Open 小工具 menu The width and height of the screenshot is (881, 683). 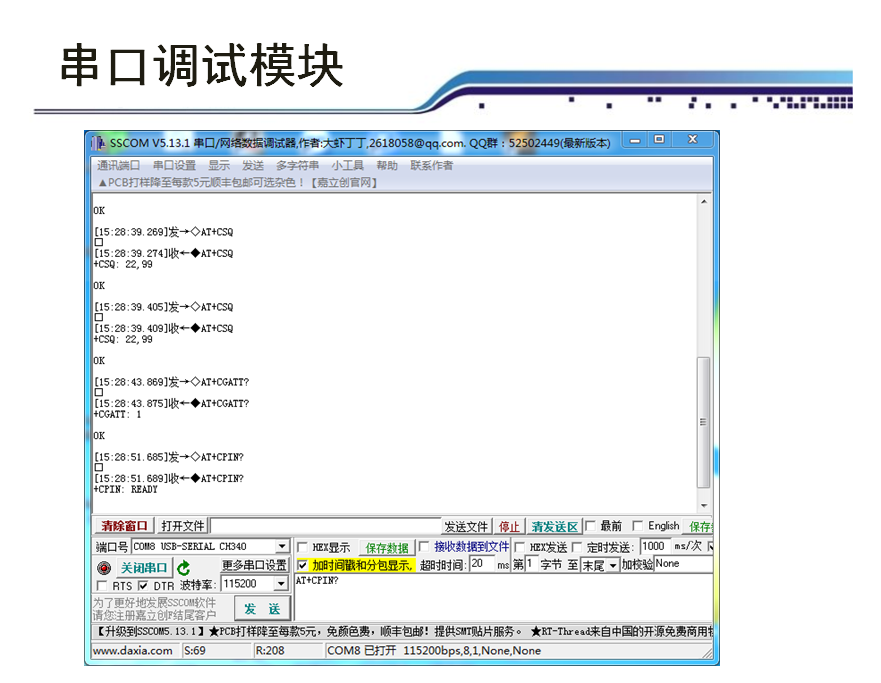pyautogui.click(x=347, y=165)
